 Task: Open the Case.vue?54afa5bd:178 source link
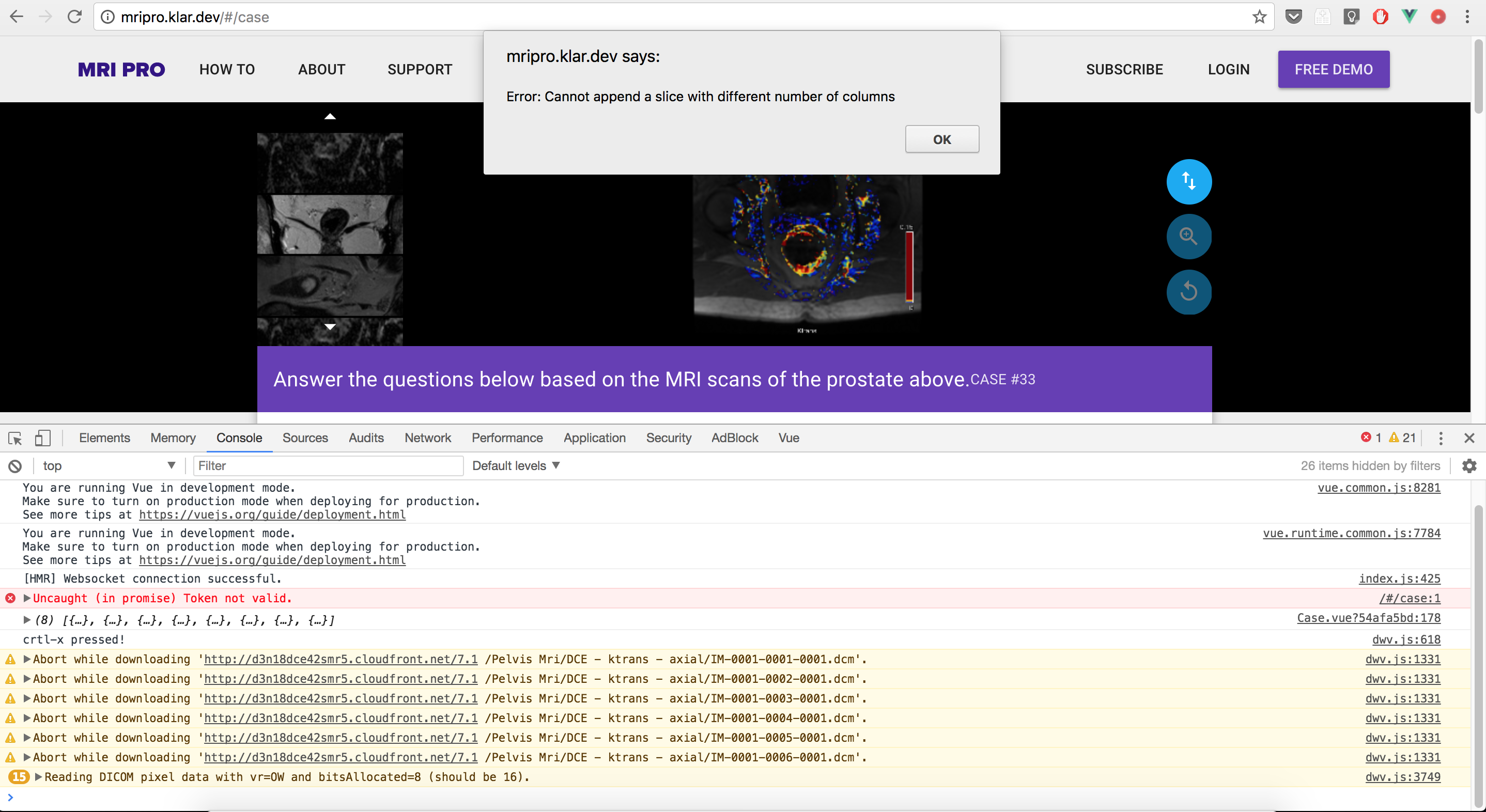tap(1368, 618)
